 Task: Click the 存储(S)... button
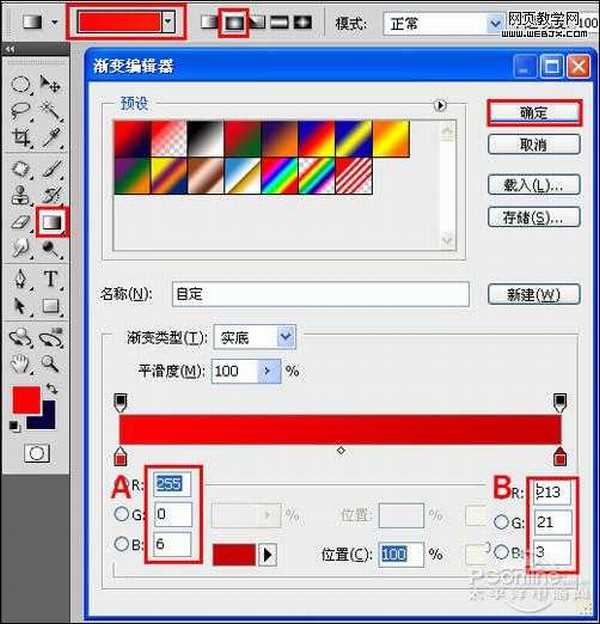[534, 217]
